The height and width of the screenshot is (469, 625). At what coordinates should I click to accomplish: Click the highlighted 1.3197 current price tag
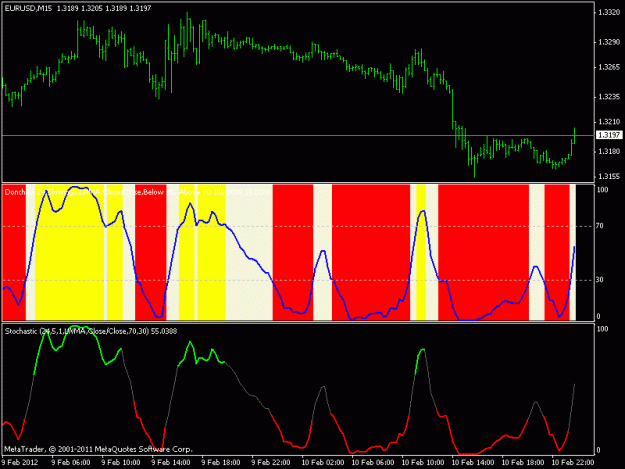point(609,135)
